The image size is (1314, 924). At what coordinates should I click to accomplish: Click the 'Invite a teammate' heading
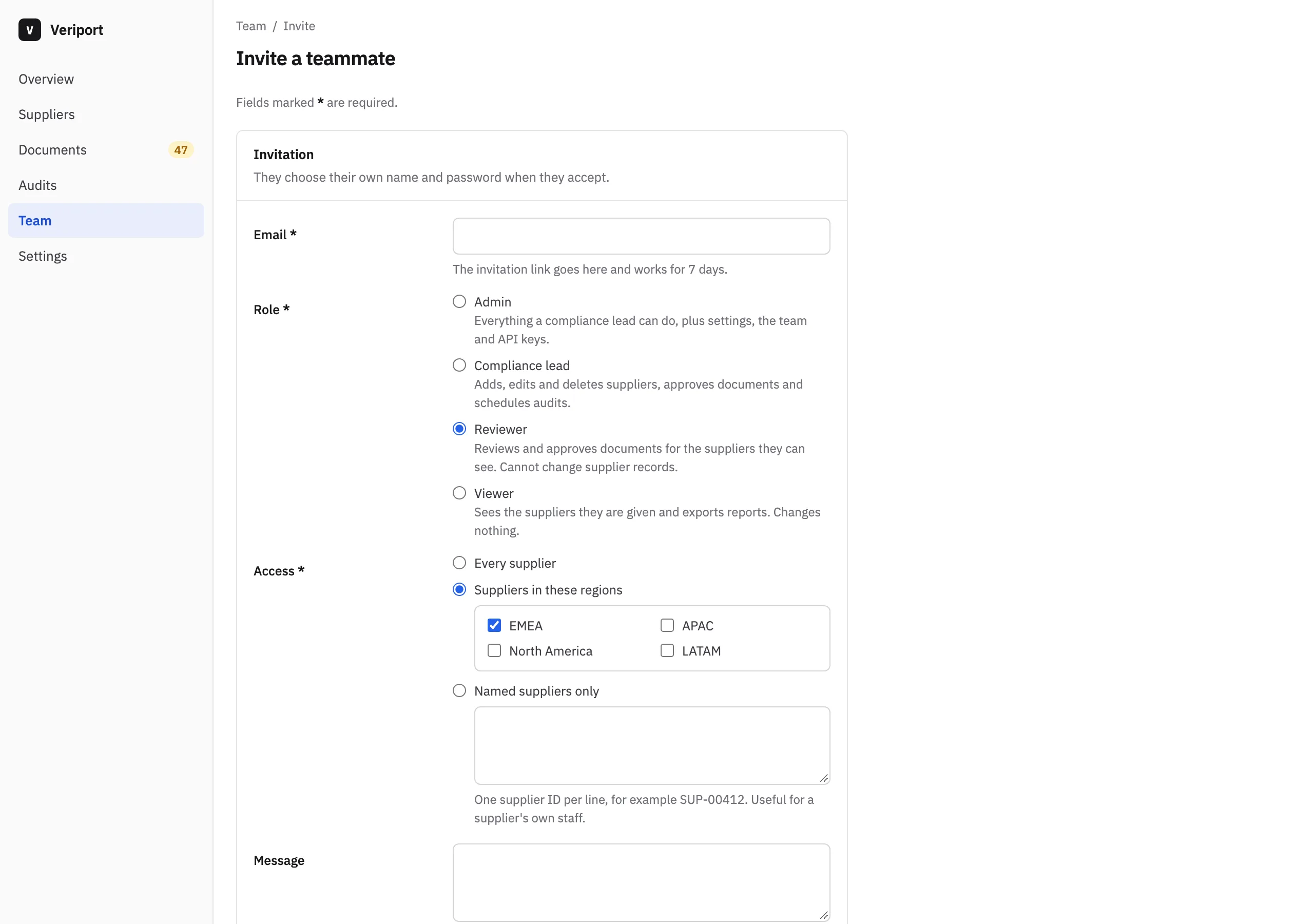(315, 59)
